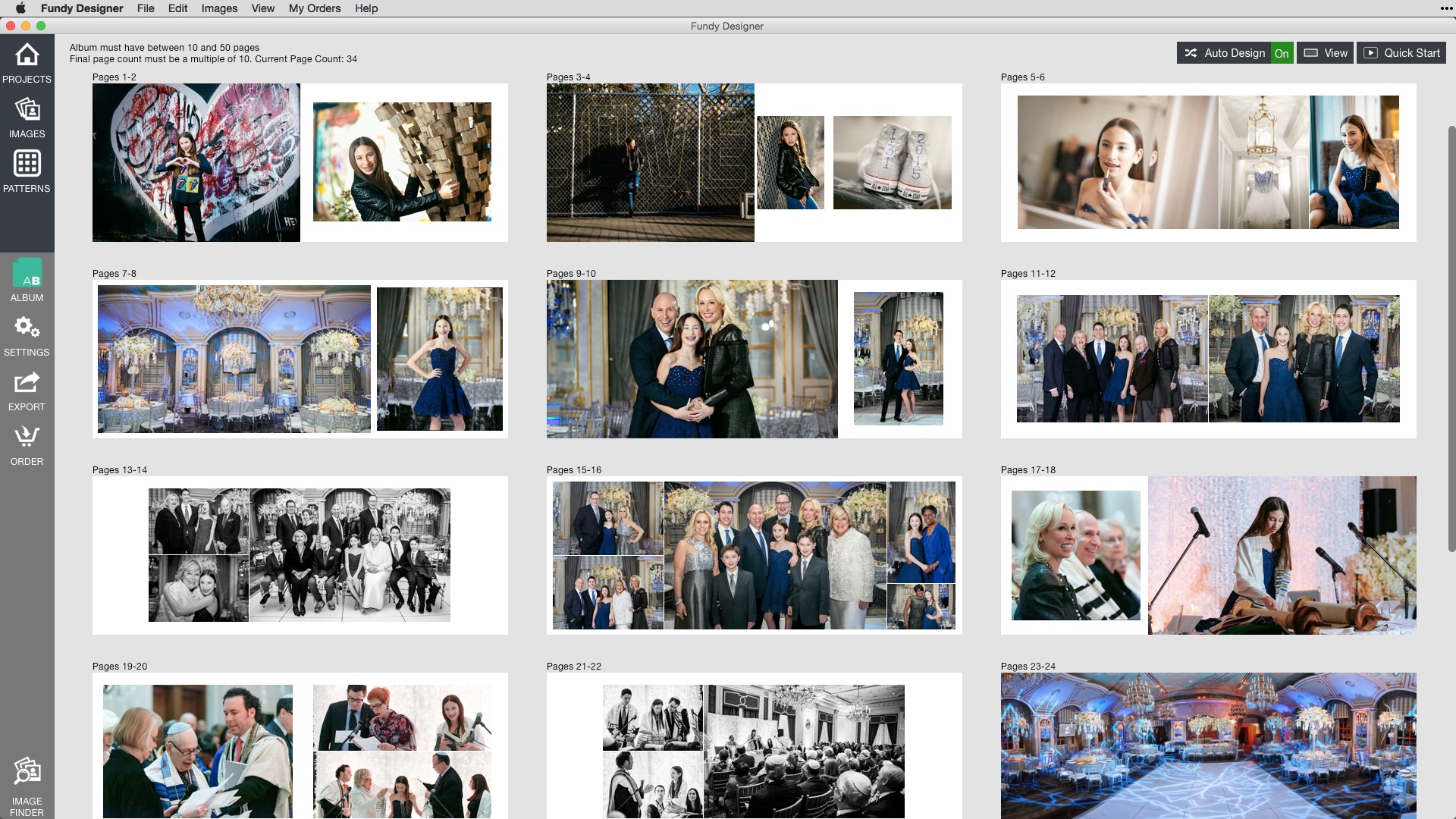Open the Edit menu
The height and width of the screenshot is (819, 1456).
[x=178, y=8]
